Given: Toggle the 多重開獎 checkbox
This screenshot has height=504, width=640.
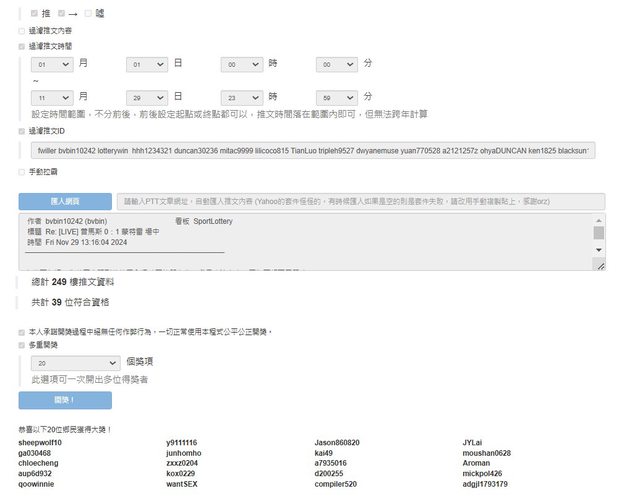Looking at the screenshot, I should tap(22, 345).
